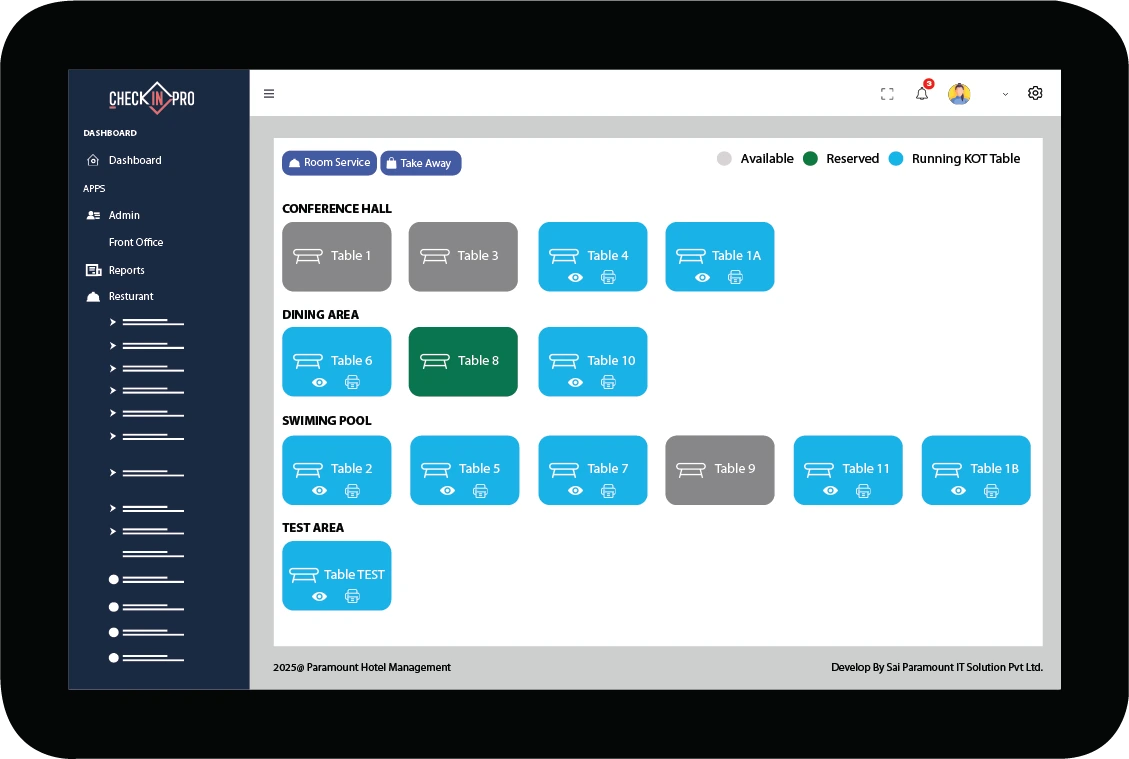Viewport: 1129px width, 759px height.
Task: Open the notifications bell
Action: coord(922,94)
